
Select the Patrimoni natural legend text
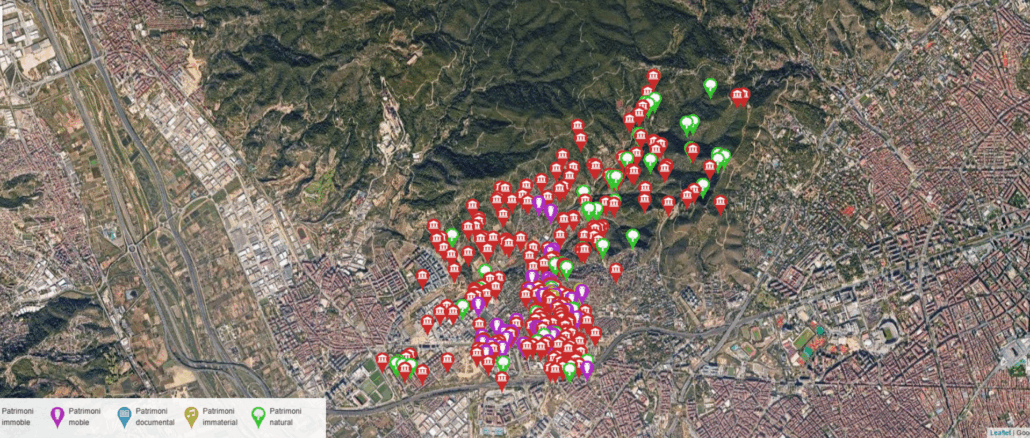(x=286, y=417)
